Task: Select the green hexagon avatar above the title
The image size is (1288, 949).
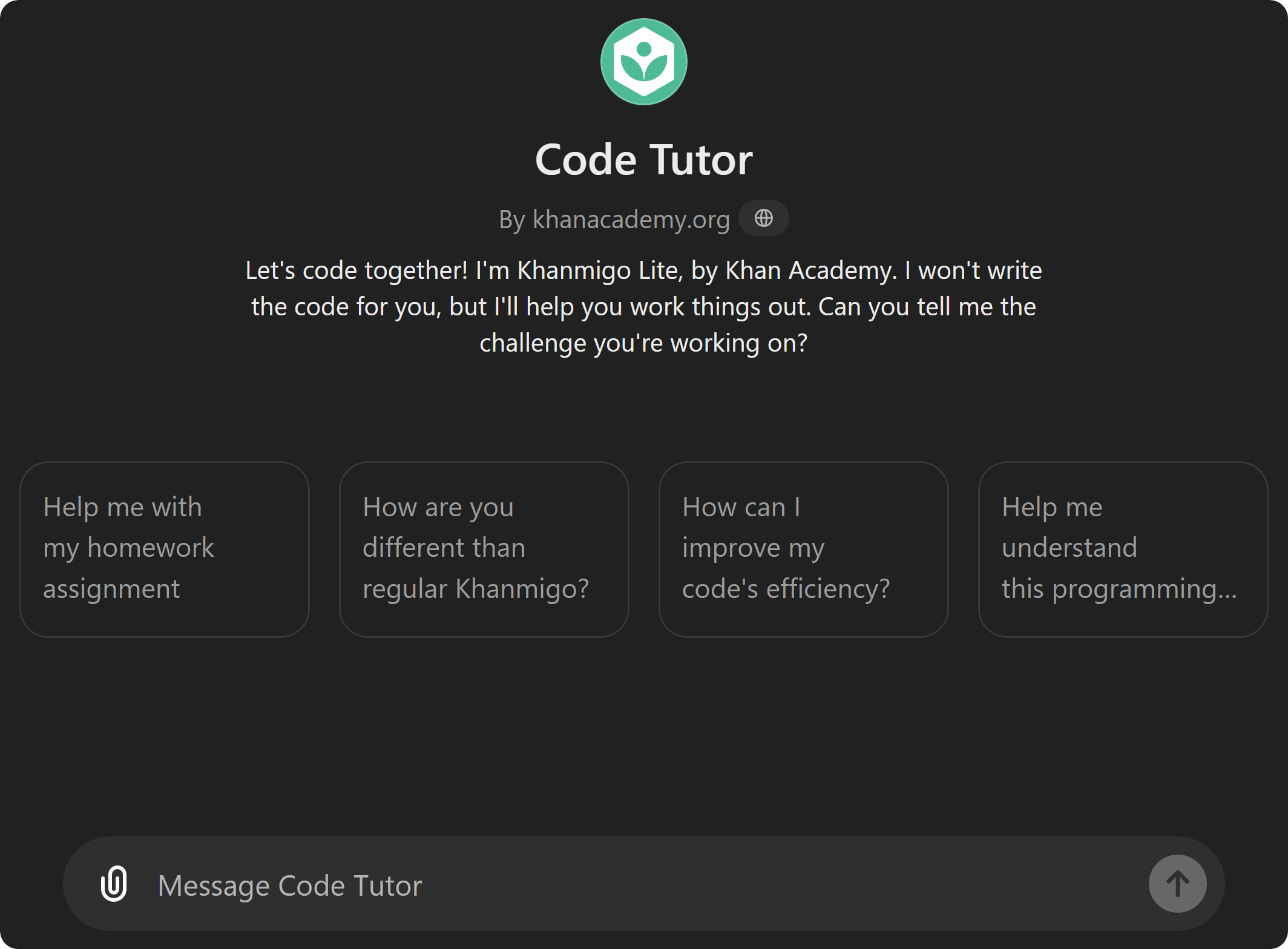Action: [643, 62]
